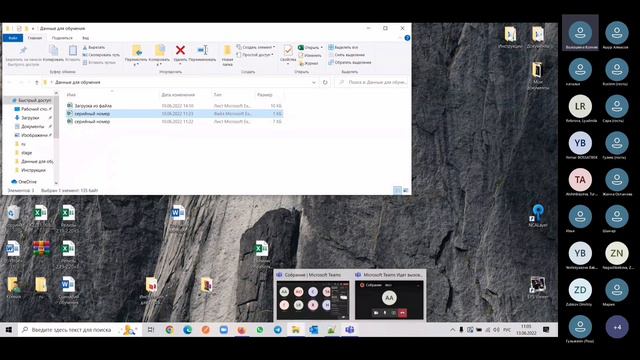Image resolution: width=640 pixels, height=360 pixels.
Task: Click Microsoft Teams icon on taskbar
Action: [x=350, y=329]
